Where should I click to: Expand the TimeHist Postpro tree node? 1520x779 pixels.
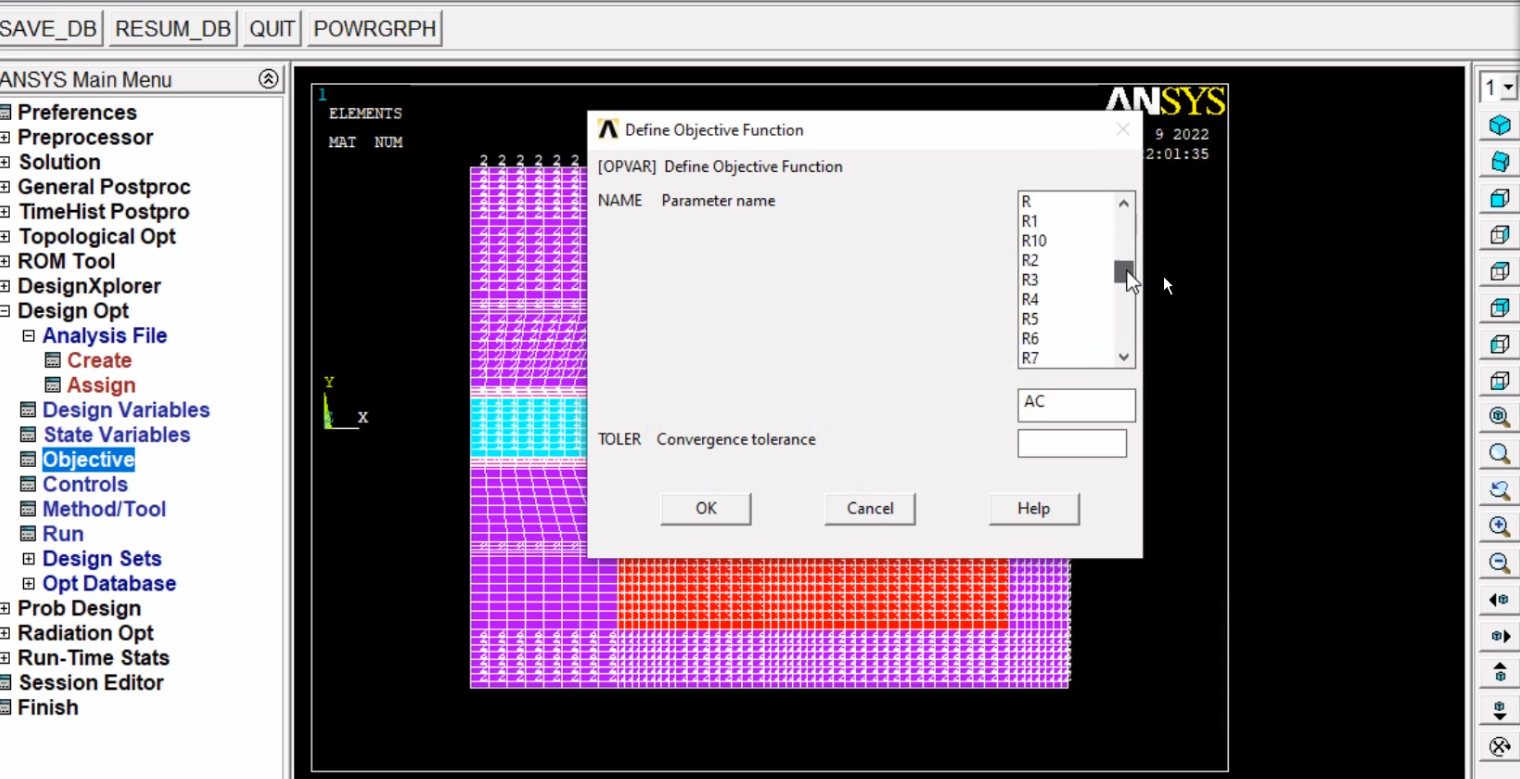(5, 212)
